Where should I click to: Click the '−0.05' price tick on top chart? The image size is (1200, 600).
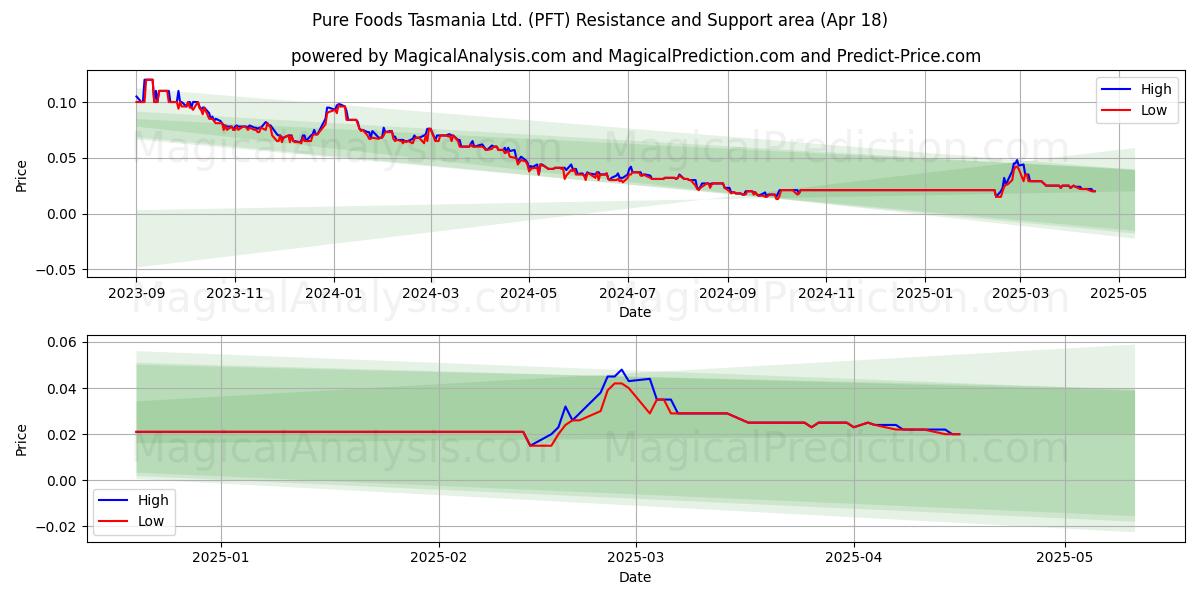(x=57, y=270)
